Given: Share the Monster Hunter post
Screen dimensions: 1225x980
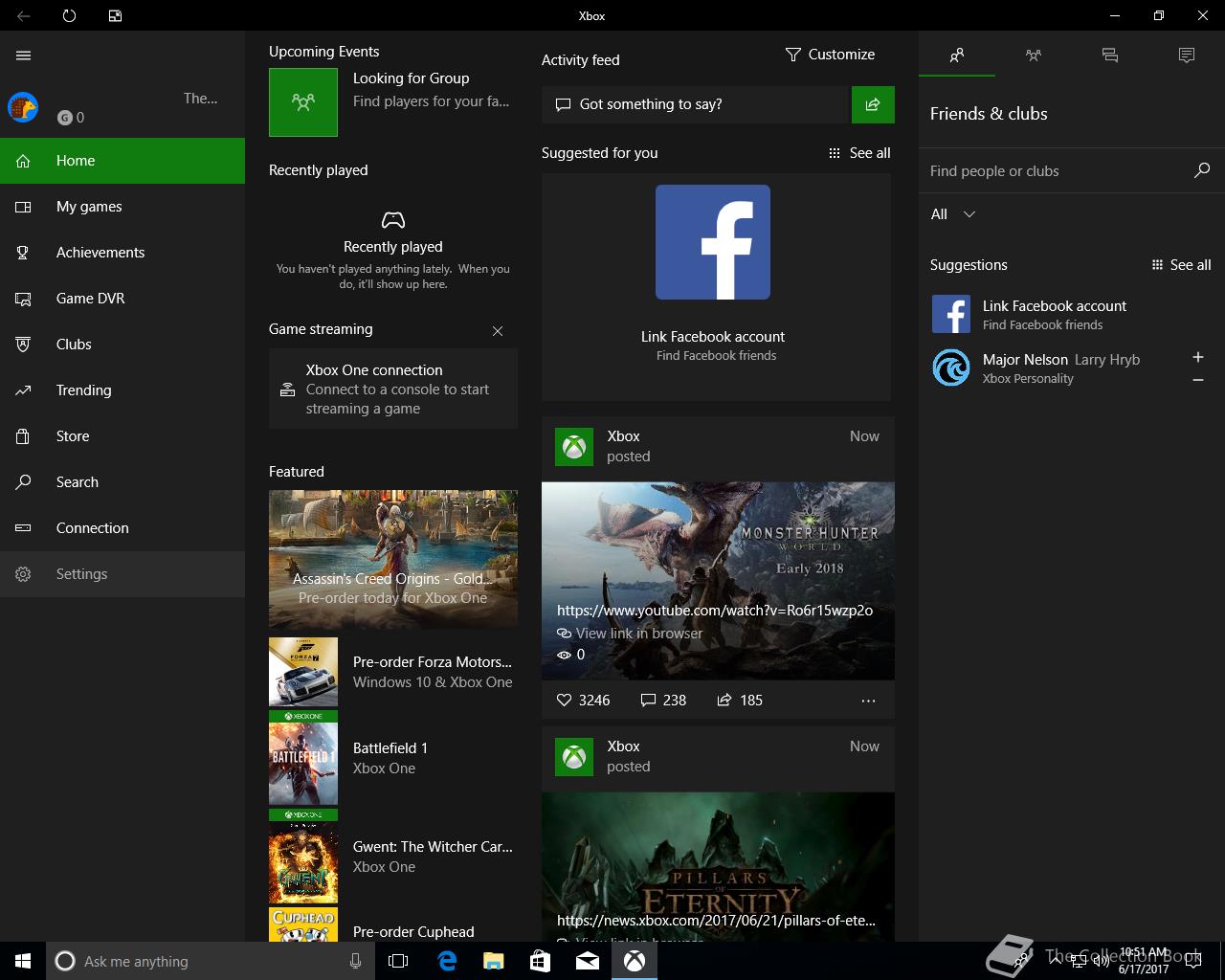Looking at the screenshot, I should coord(740,701).
